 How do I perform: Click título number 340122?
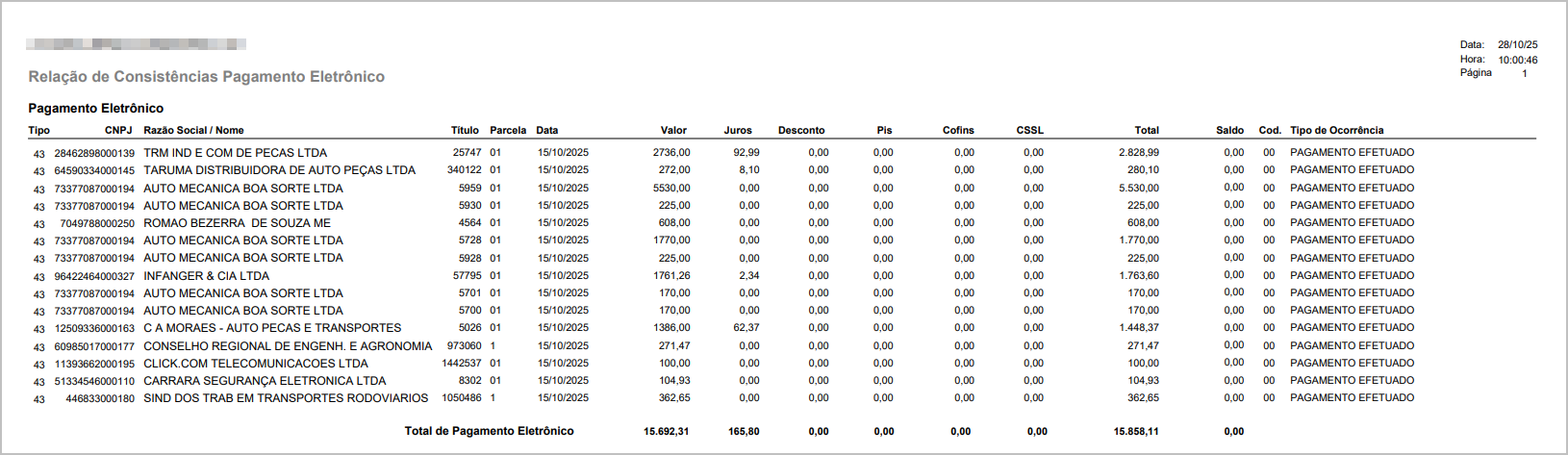click(464, 170)
